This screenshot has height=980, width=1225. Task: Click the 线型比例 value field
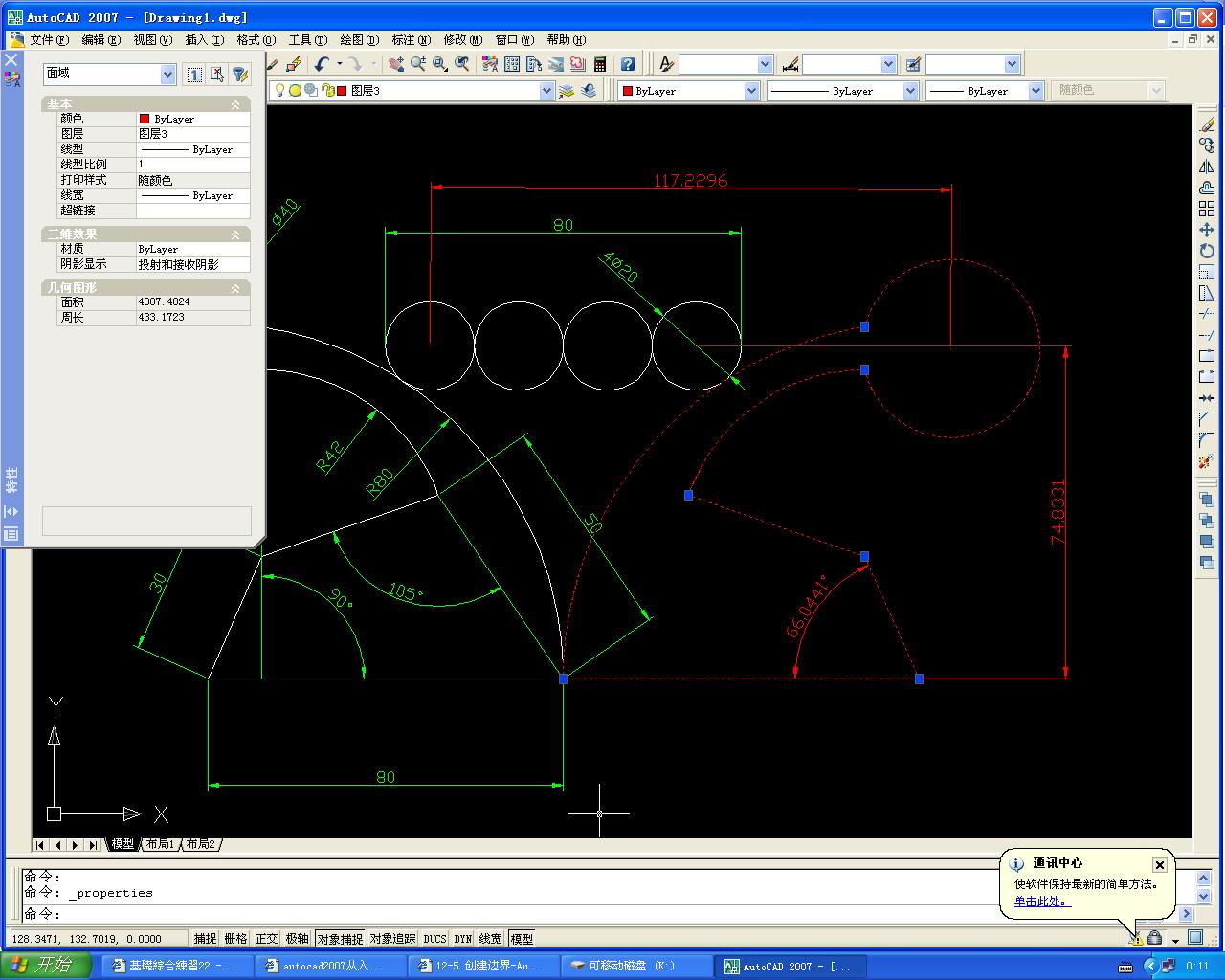click(191, 165)
